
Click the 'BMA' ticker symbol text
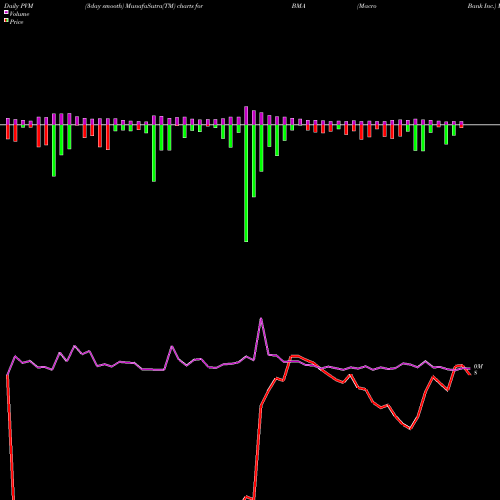tap(298, 6)
